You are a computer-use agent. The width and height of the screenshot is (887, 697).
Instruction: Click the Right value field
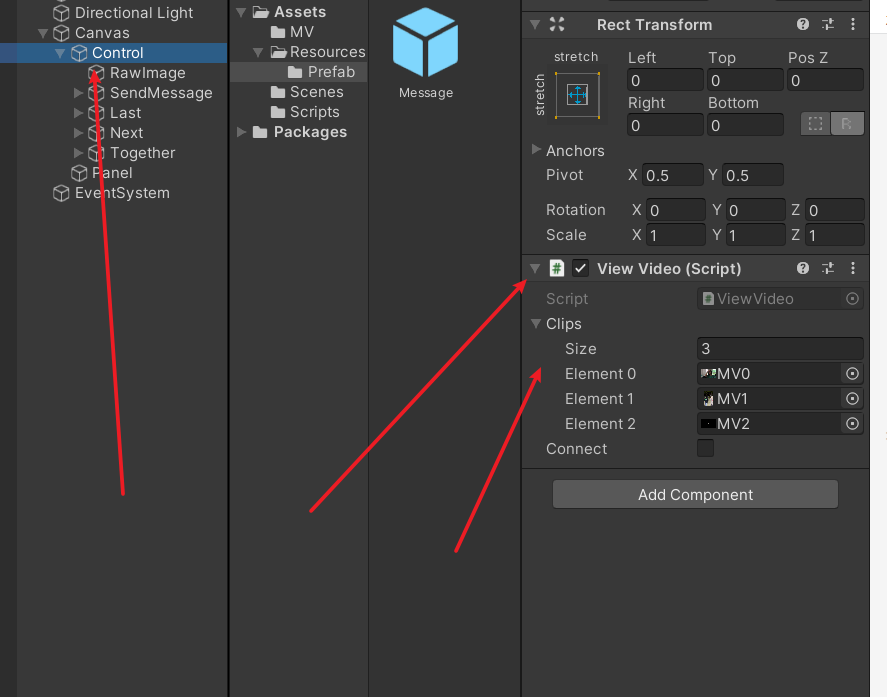(665, 125)
